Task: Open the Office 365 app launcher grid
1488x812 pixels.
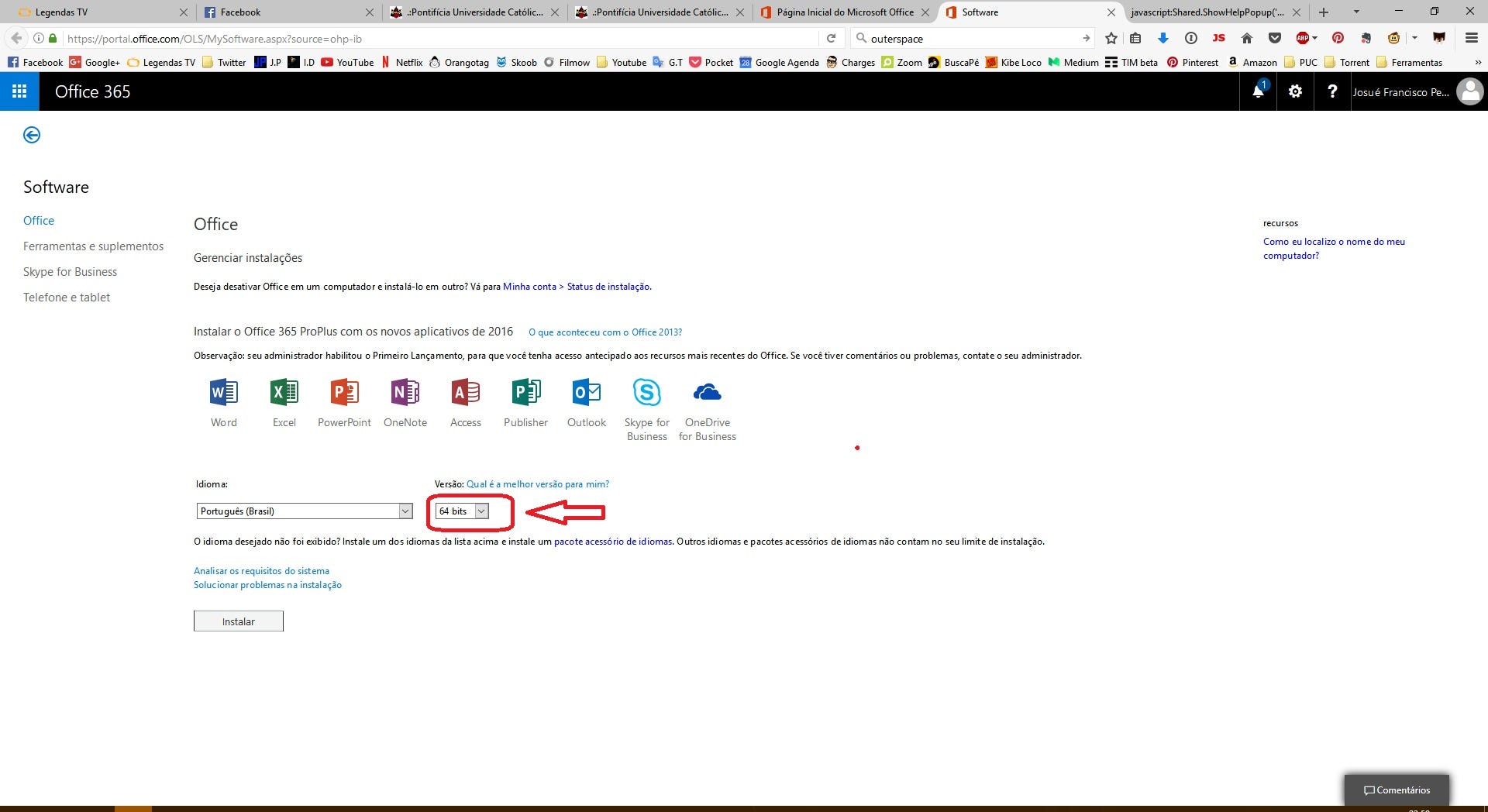Action: pyautogui.click(x=19, y=91)
